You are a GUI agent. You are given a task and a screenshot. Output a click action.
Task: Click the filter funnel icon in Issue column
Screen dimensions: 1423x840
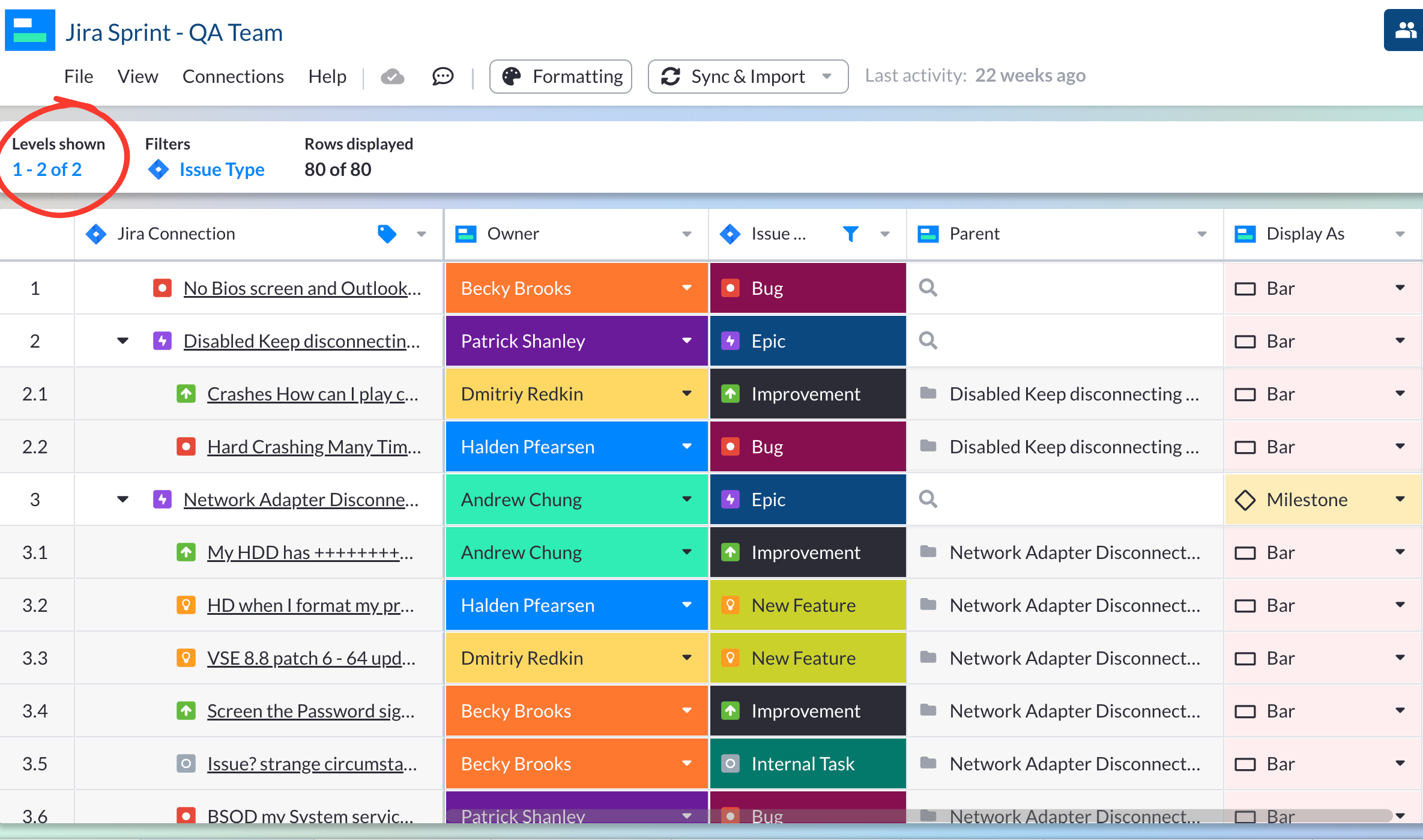[850, 234]
